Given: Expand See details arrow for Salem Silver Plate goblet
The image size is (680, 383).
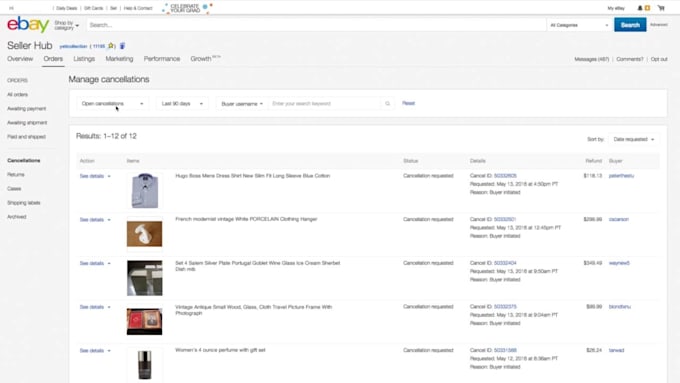Looking at the screenshot, I should point(109,263).
